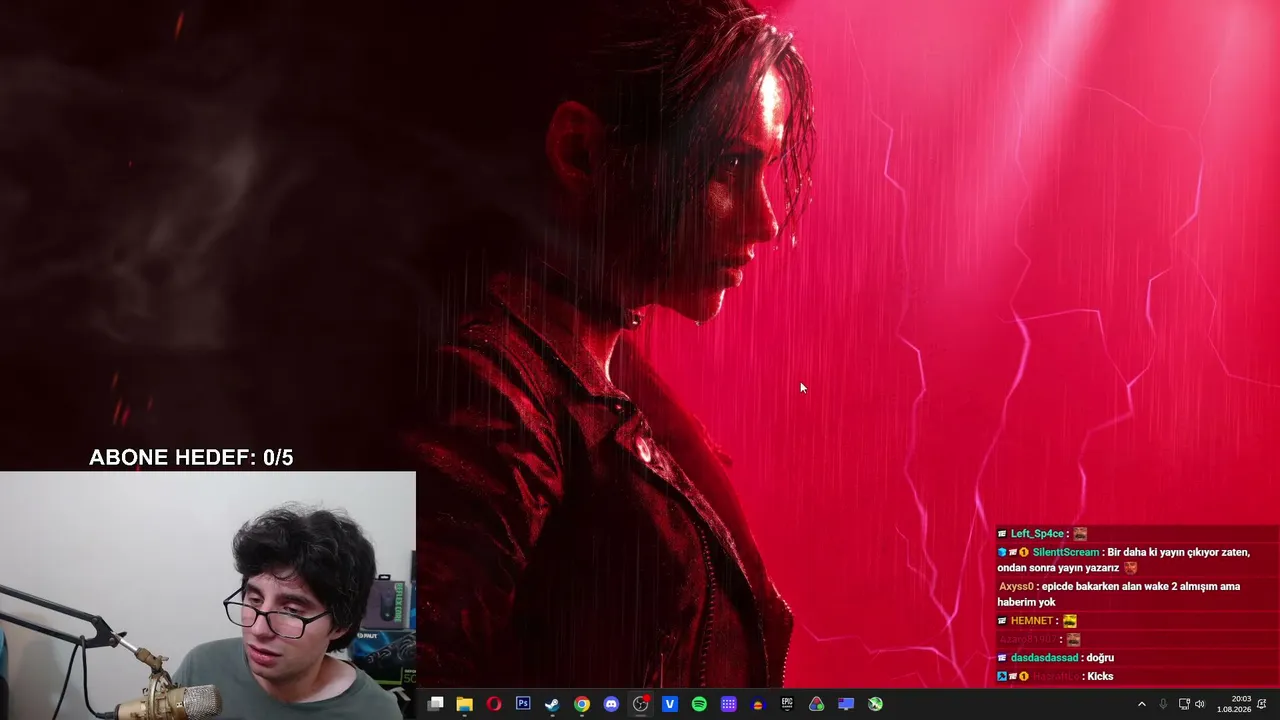Open the notification center bell
Viewport: 1280px width, 720px height.
(1262, 704)
